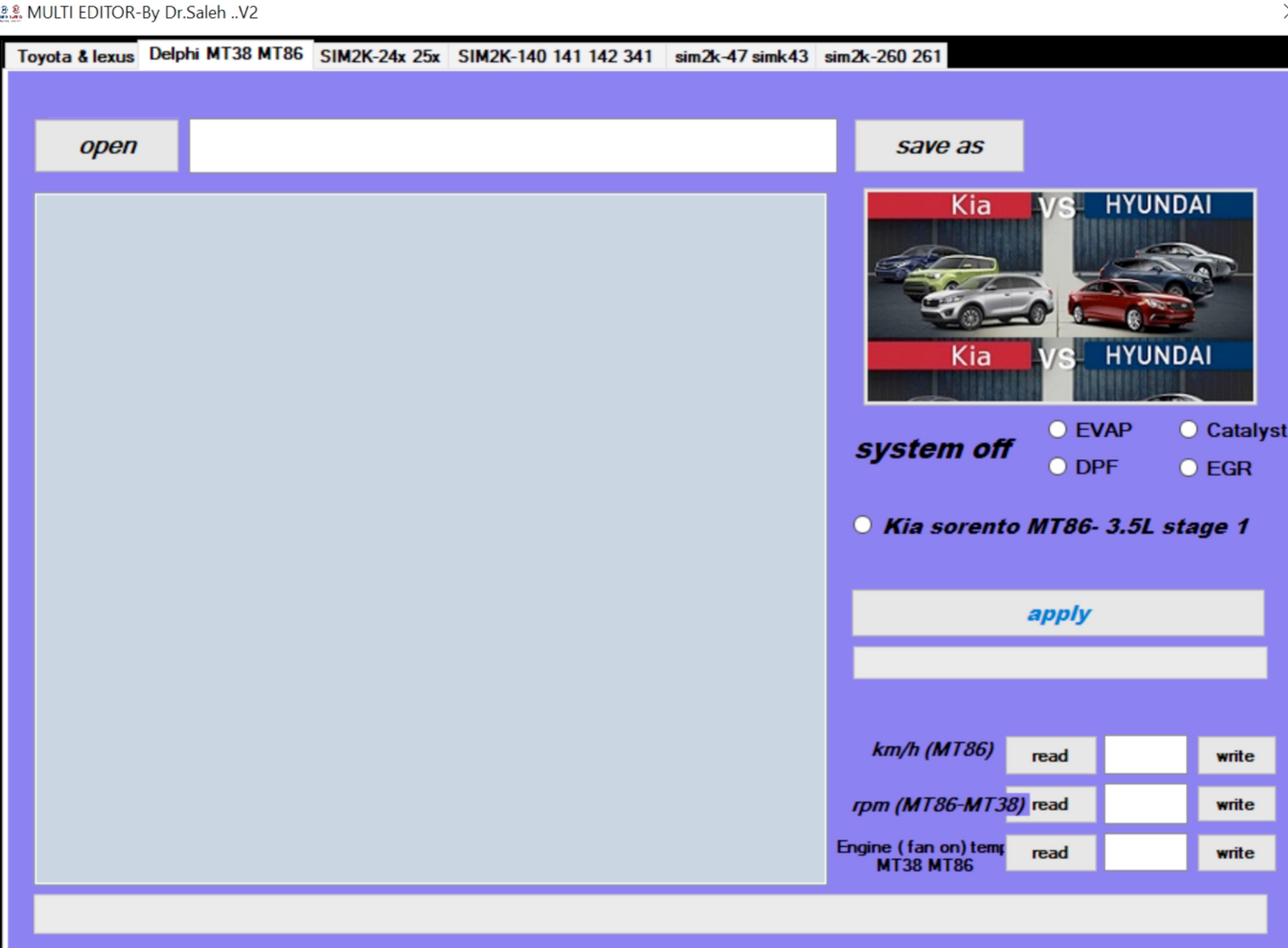This screenshot has height=948, width=1288.
Task: Select the SIM2K-140 141 142 341 tab
Action: pos(555,55)
